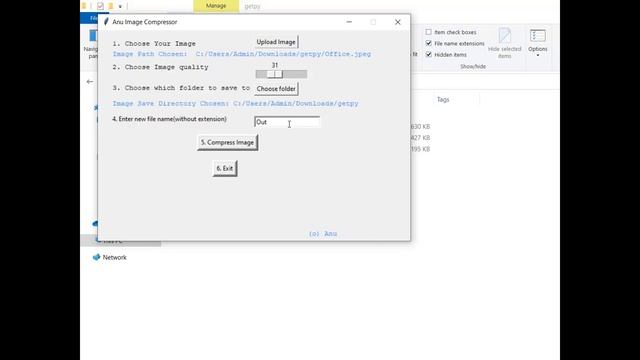Screen dimensions: 640x360
Task: Toggle Item check boxes in File Explorer
Action: 429,32
